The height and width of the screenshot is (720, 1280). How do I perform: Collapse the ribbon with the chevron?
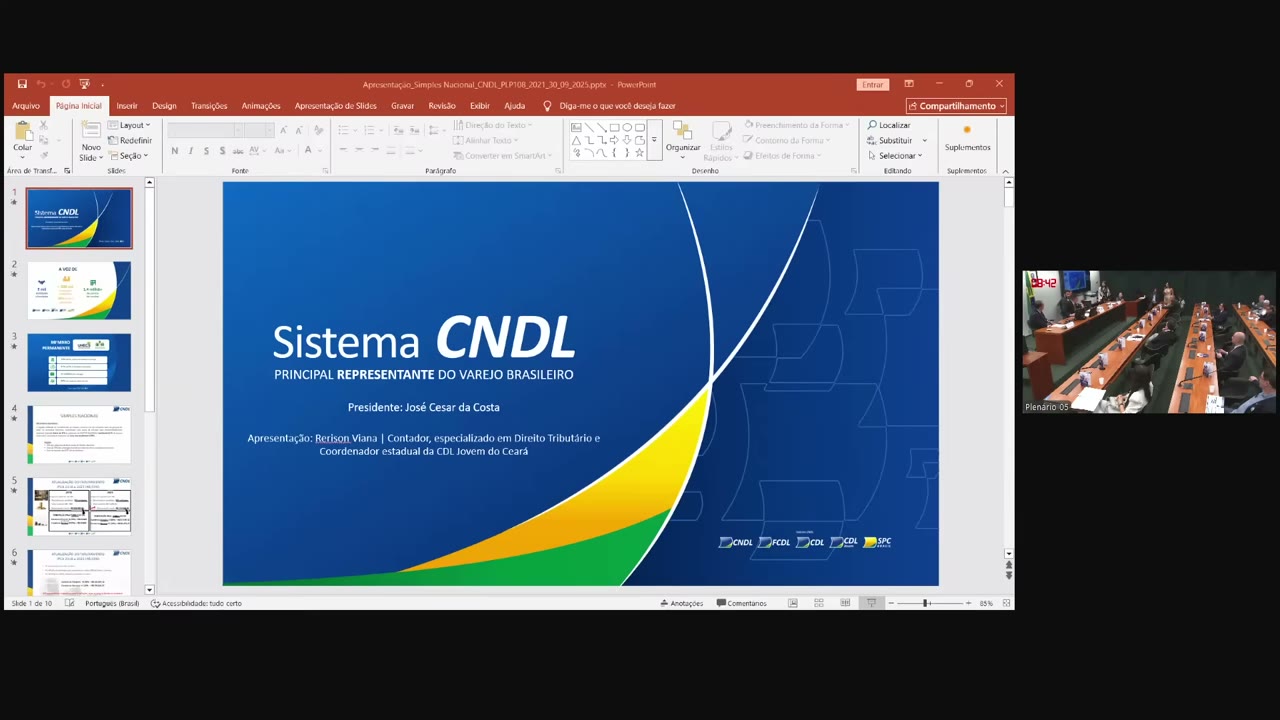1005,171
